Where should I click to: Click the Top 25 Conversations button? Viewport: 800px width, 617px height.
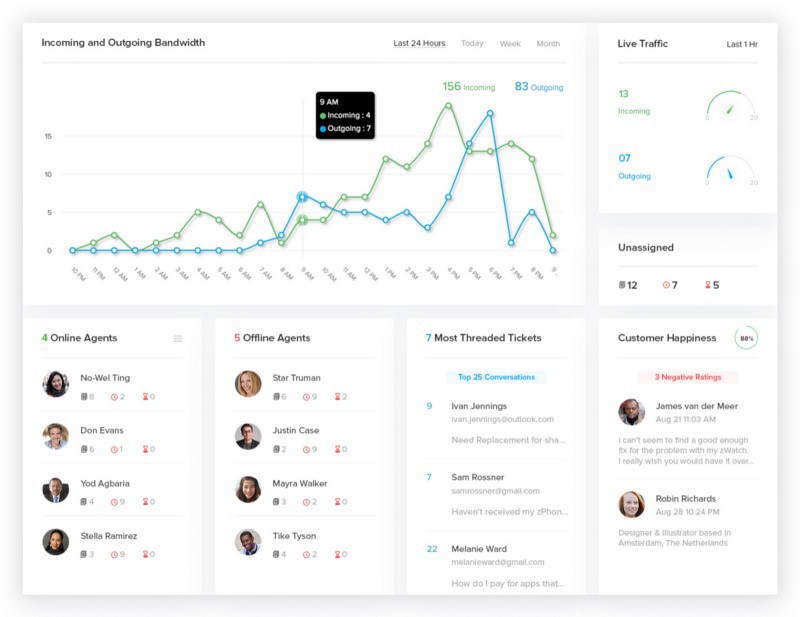pos(496,377)
